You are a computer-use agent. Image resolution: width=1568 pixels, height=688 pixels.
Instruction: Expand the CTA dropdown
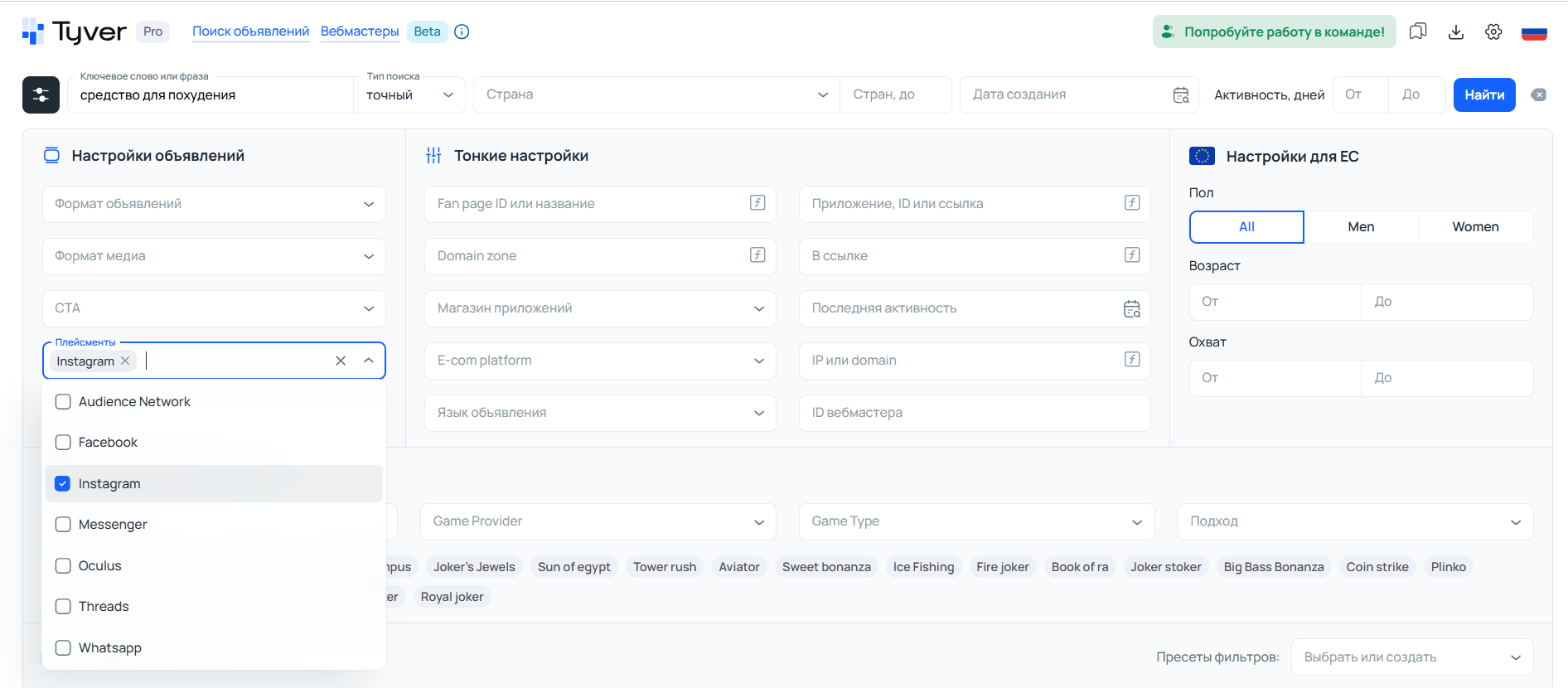point(214,308)
